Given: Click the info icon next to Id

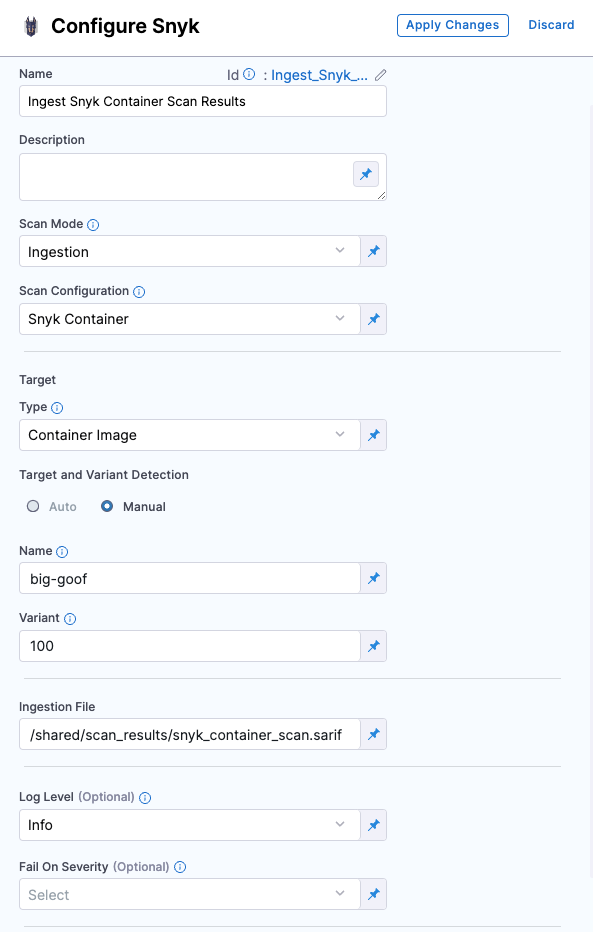Looking at the screenshot, I should [250, 74].
